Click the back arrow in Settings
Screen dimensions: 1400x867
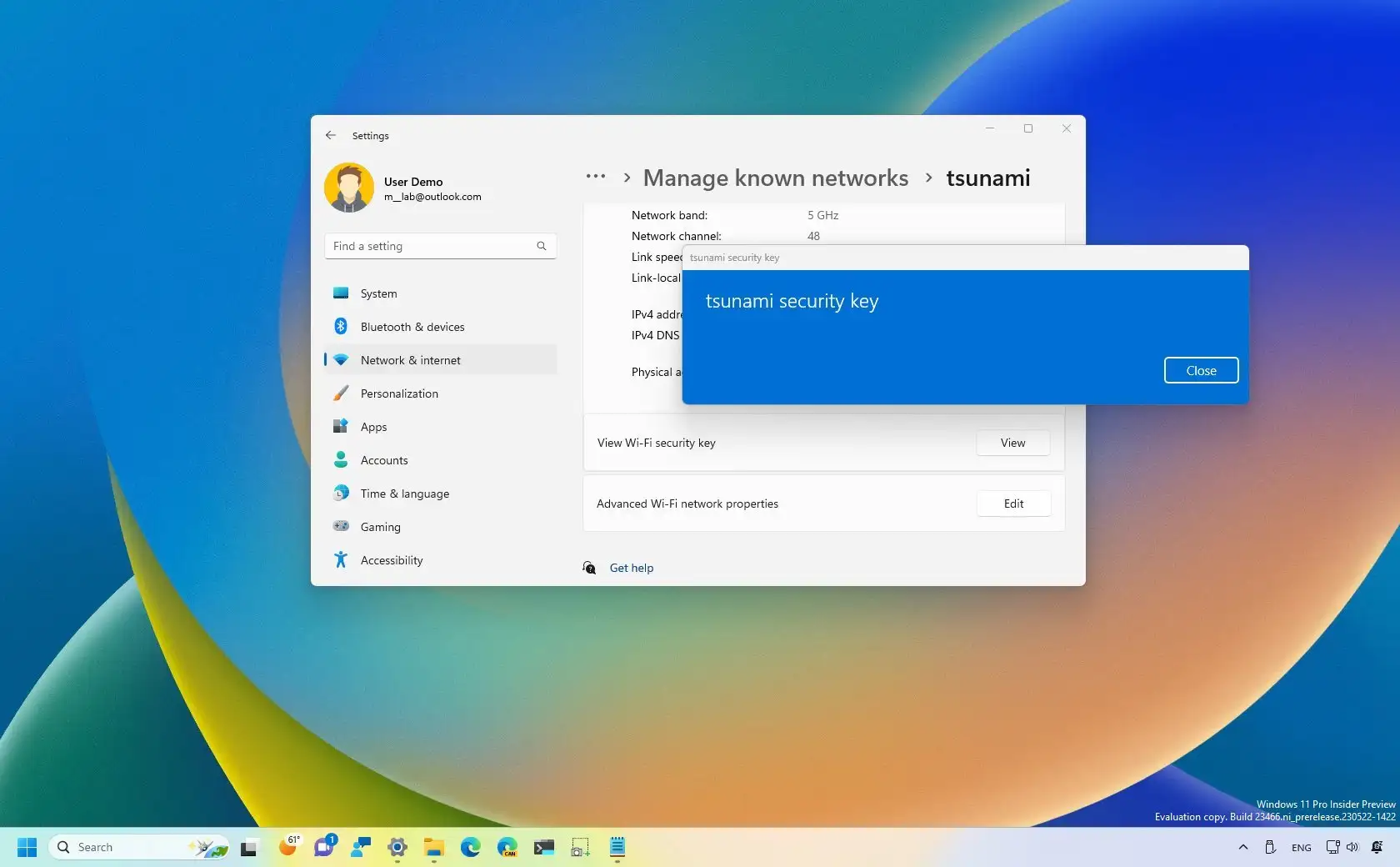(331, 135)
